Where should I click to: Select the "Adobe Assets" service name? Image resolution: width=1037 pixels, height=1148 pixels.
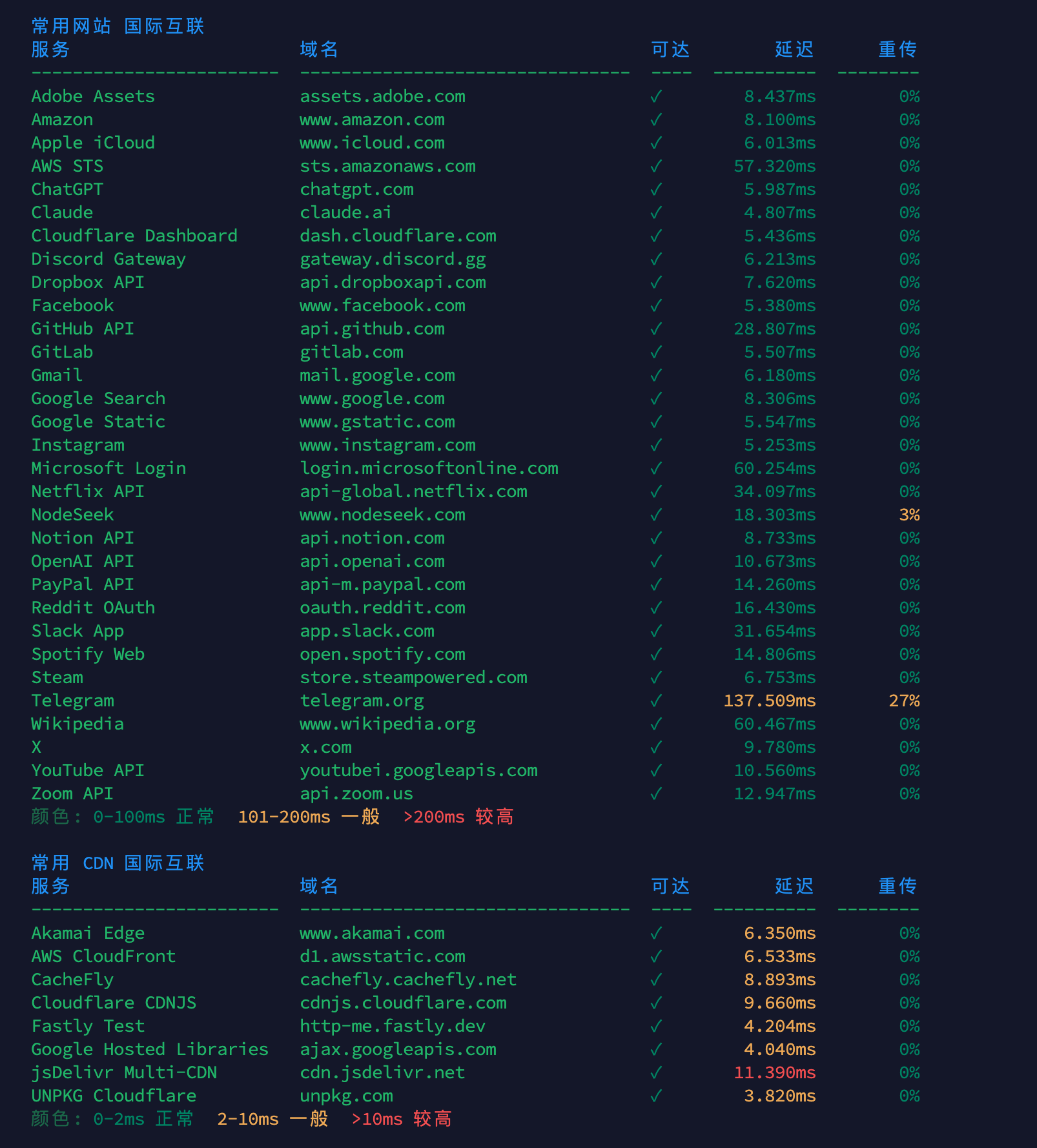[x=94, y=96]
